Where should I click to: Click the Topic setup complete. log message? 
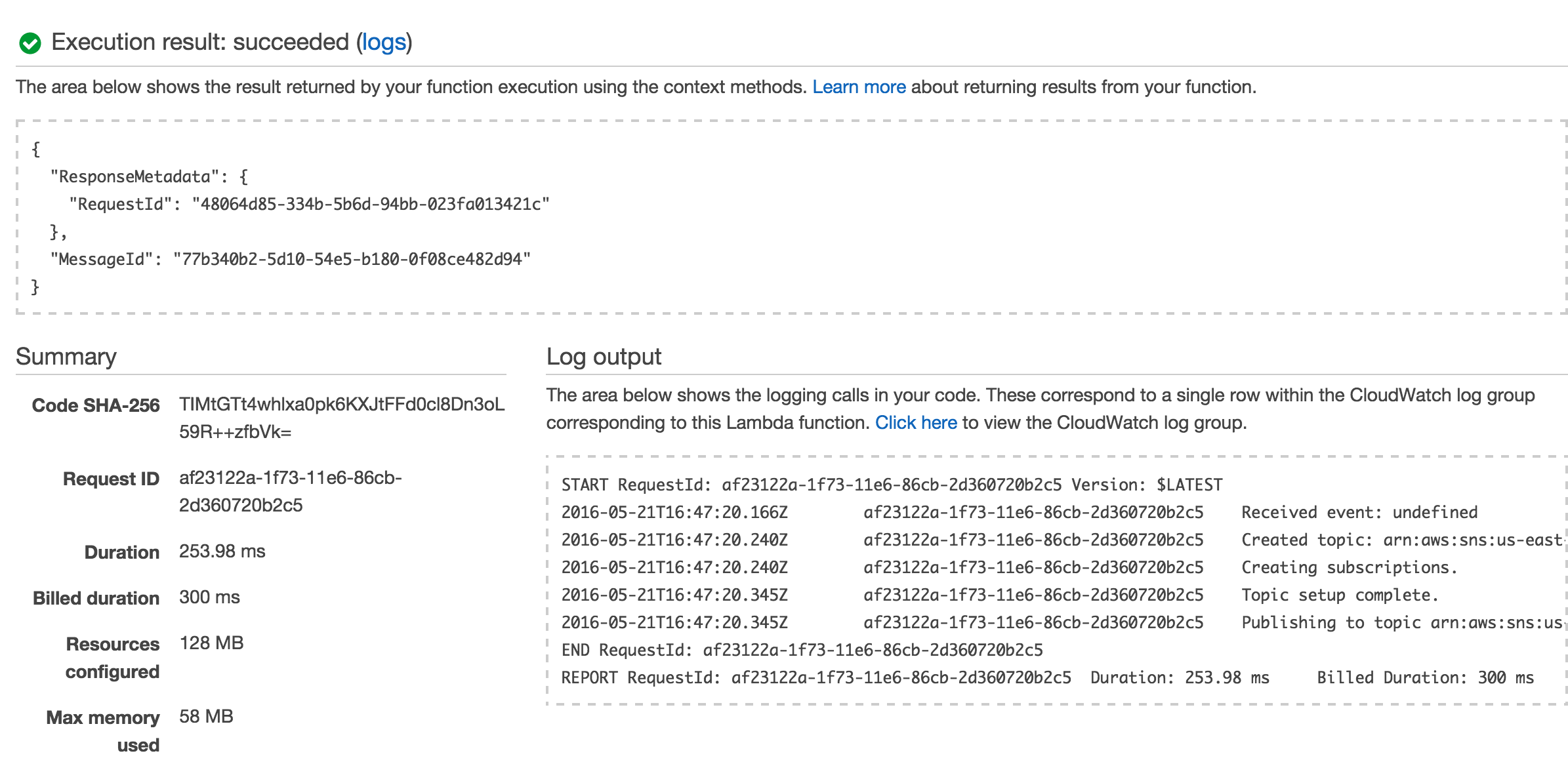coord(1340,595)
